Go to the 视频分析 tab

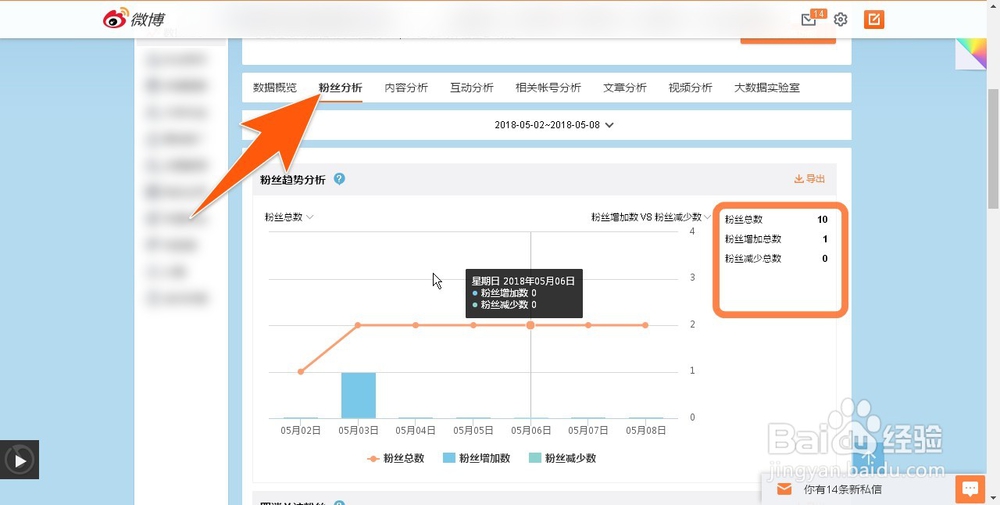pos(691,88)
